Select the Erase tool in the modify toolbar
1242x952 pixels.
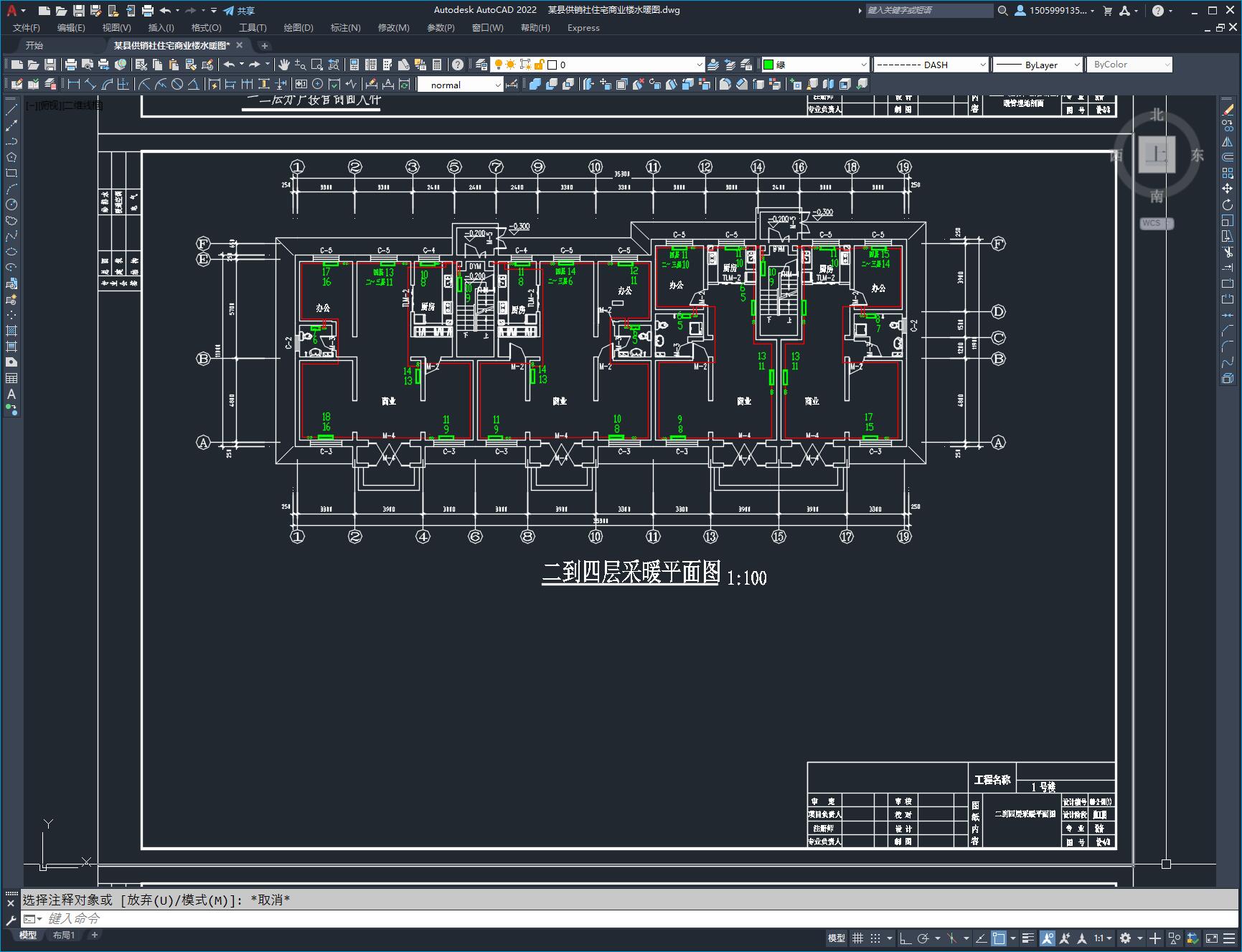pyautogui.click(x=1228, y=110)
